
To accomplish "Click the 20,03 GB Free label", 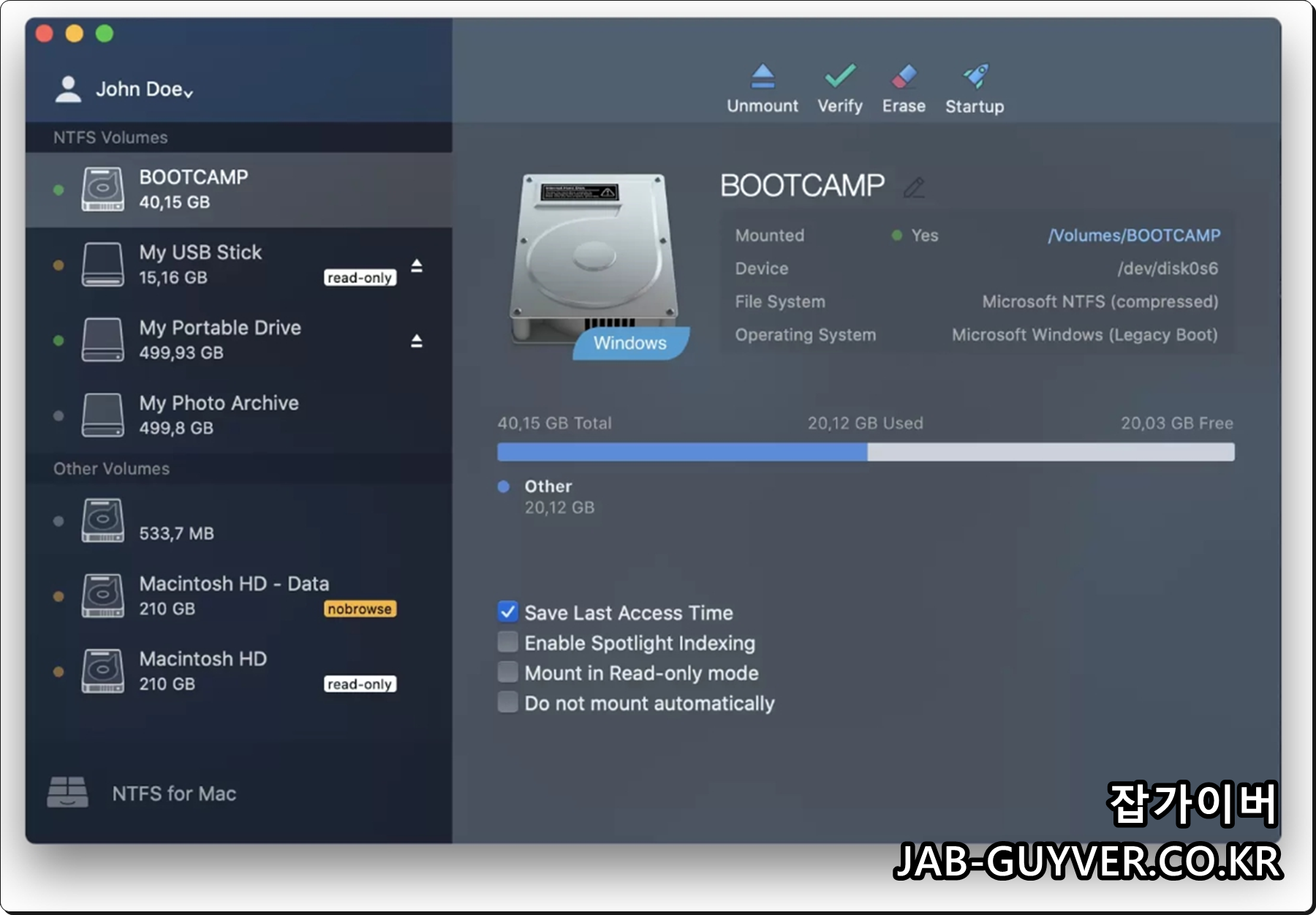I will [x=1177, y=423].
